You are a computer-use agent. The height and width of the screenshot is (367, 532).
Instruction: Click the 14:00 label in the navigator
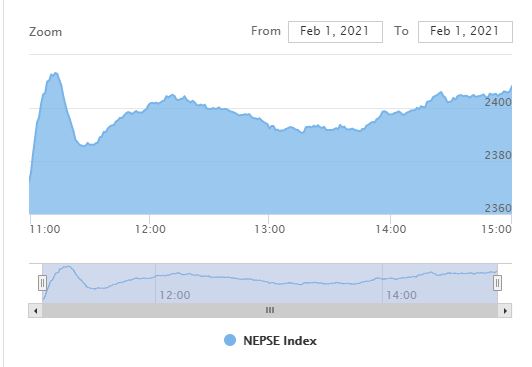point(401,295)
